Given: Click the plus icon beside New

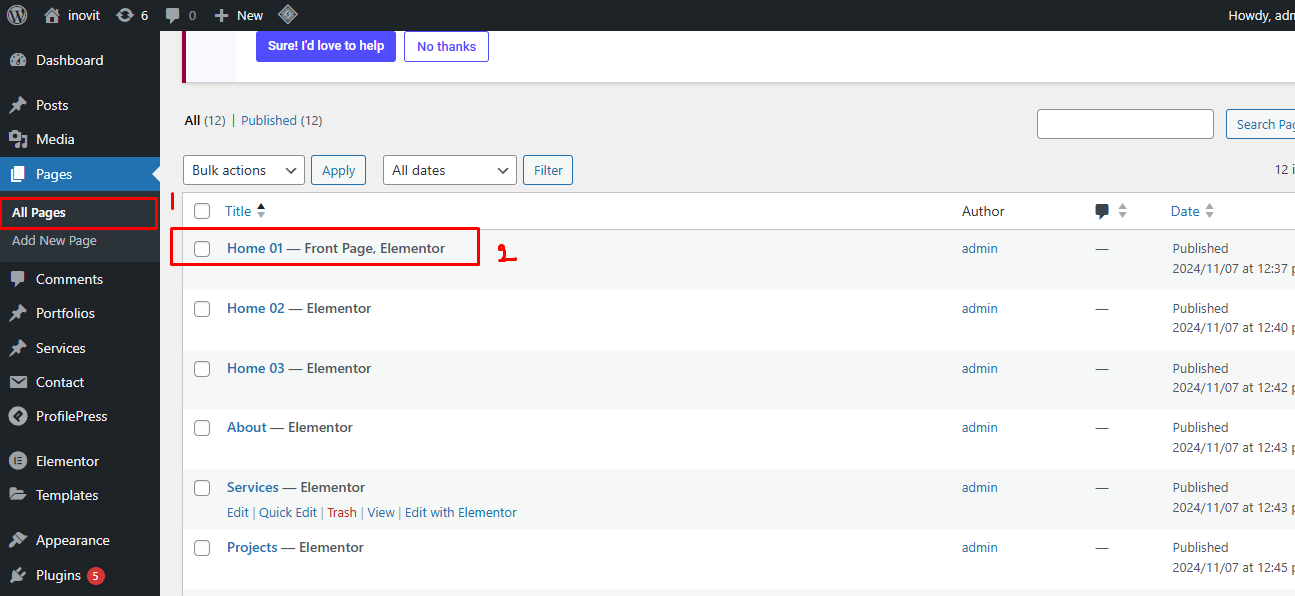Looking at the screenshot, I should coord(222,15).
